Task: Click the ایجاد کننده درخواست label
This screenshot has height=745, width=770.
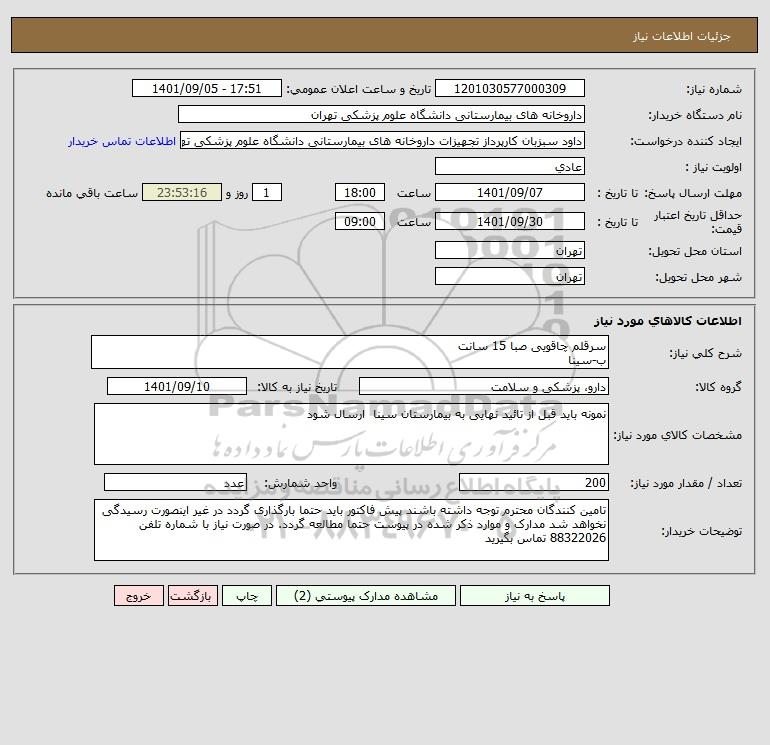Action: (x=686, y=141)
